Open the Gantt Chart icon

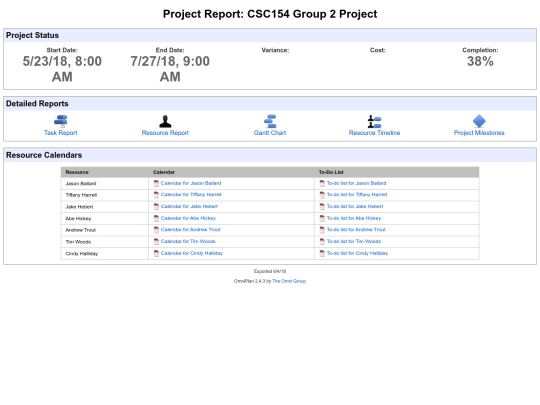pos(270,121)
